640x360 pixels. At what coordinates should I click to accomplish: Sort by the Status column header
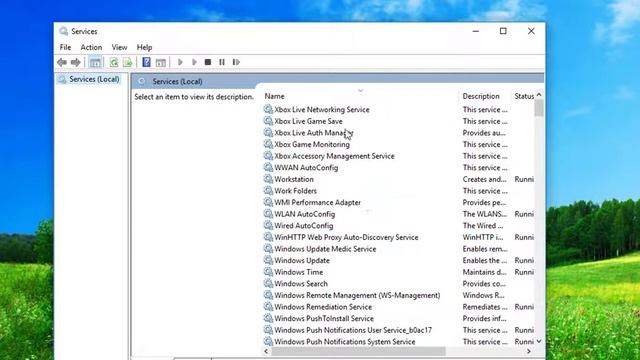(524, 96)
